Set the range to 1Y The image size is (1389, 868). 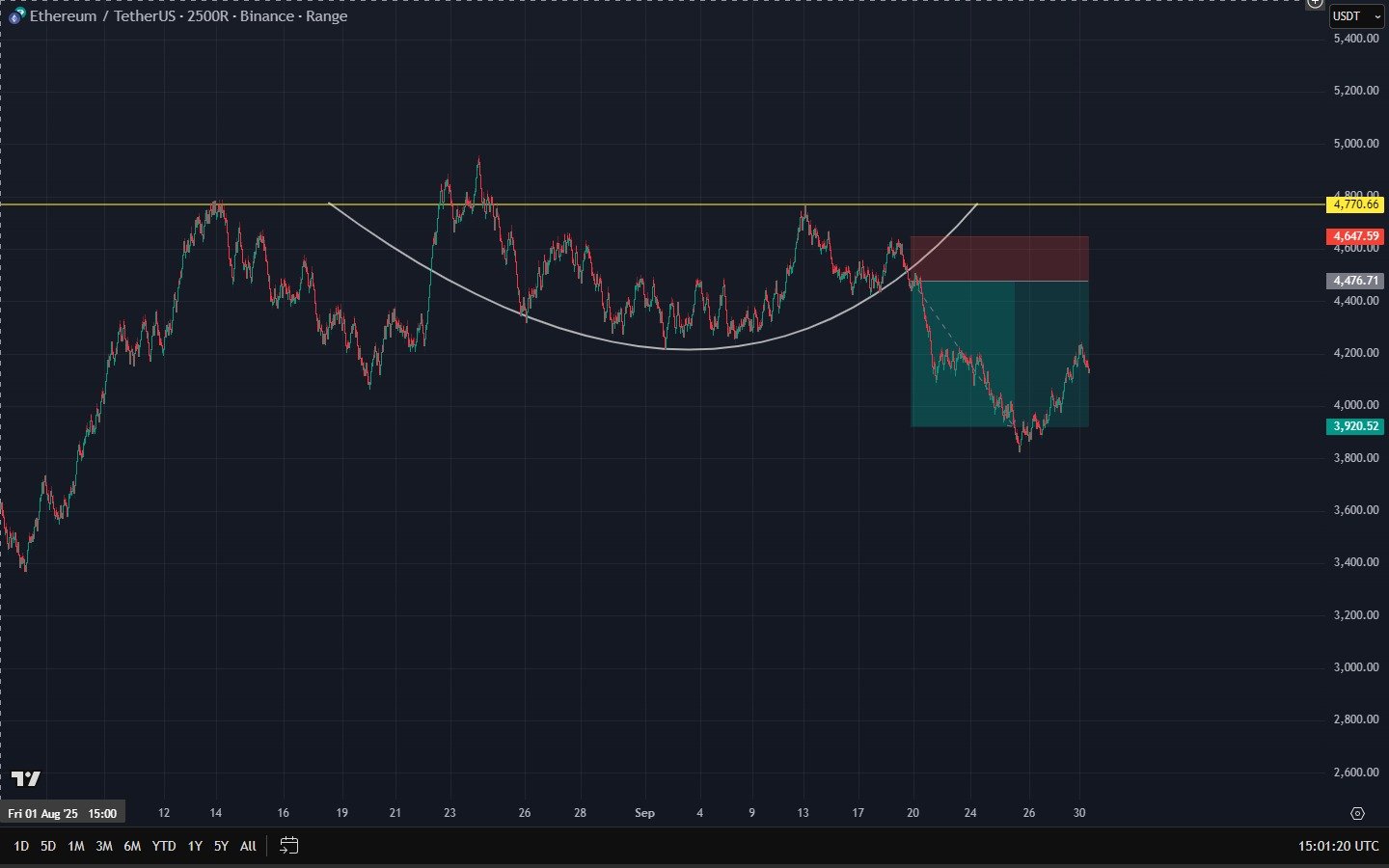pos(195,846)
